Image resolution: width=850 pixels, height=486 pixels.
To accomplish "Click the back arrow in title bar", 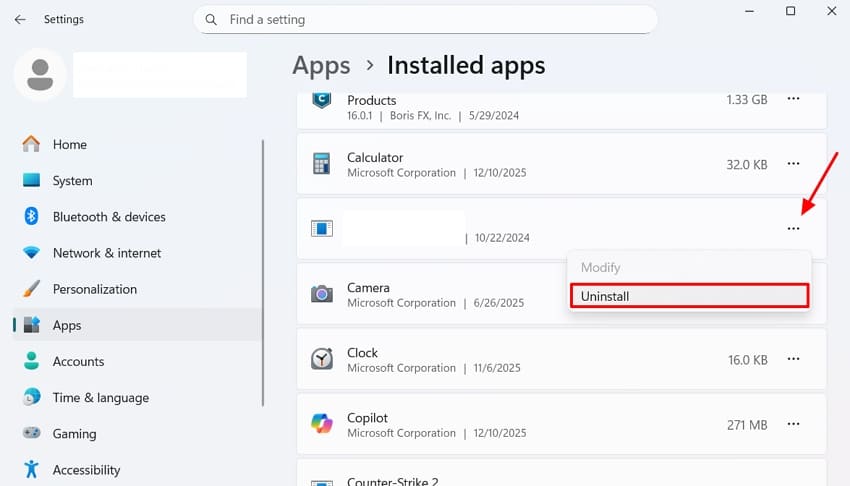I will [20, 19].
